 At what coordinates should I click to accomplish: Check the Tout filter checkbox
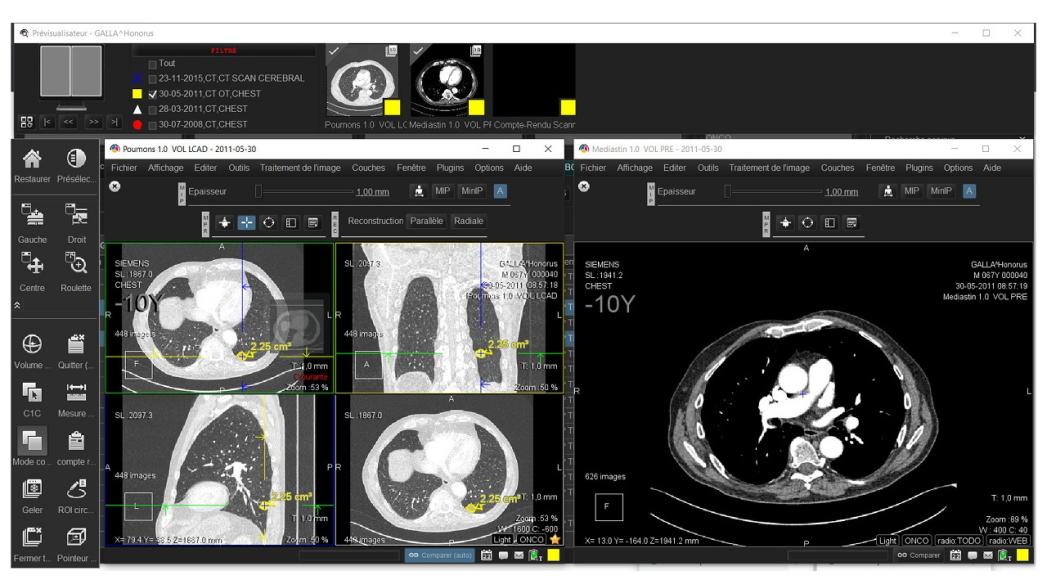[x=152, y=64]
